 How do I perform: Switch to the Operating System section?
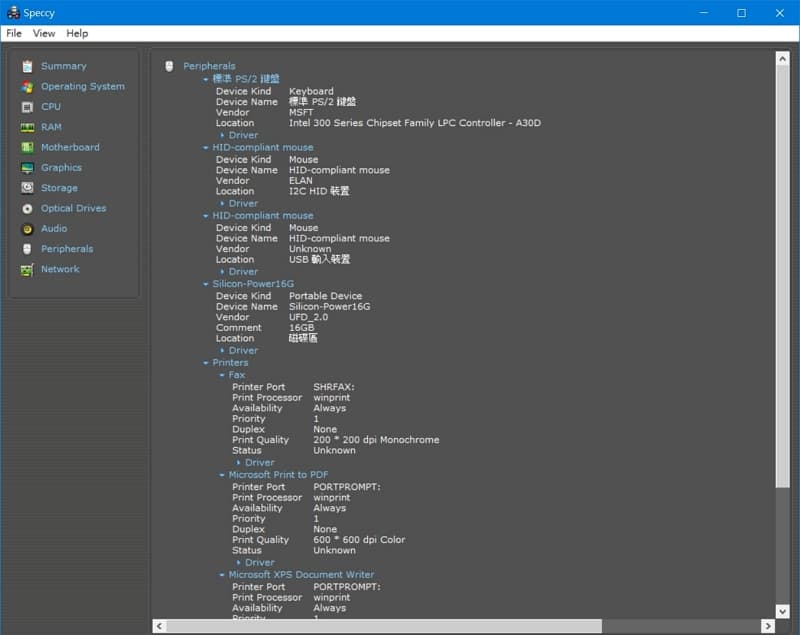[83, 87]
